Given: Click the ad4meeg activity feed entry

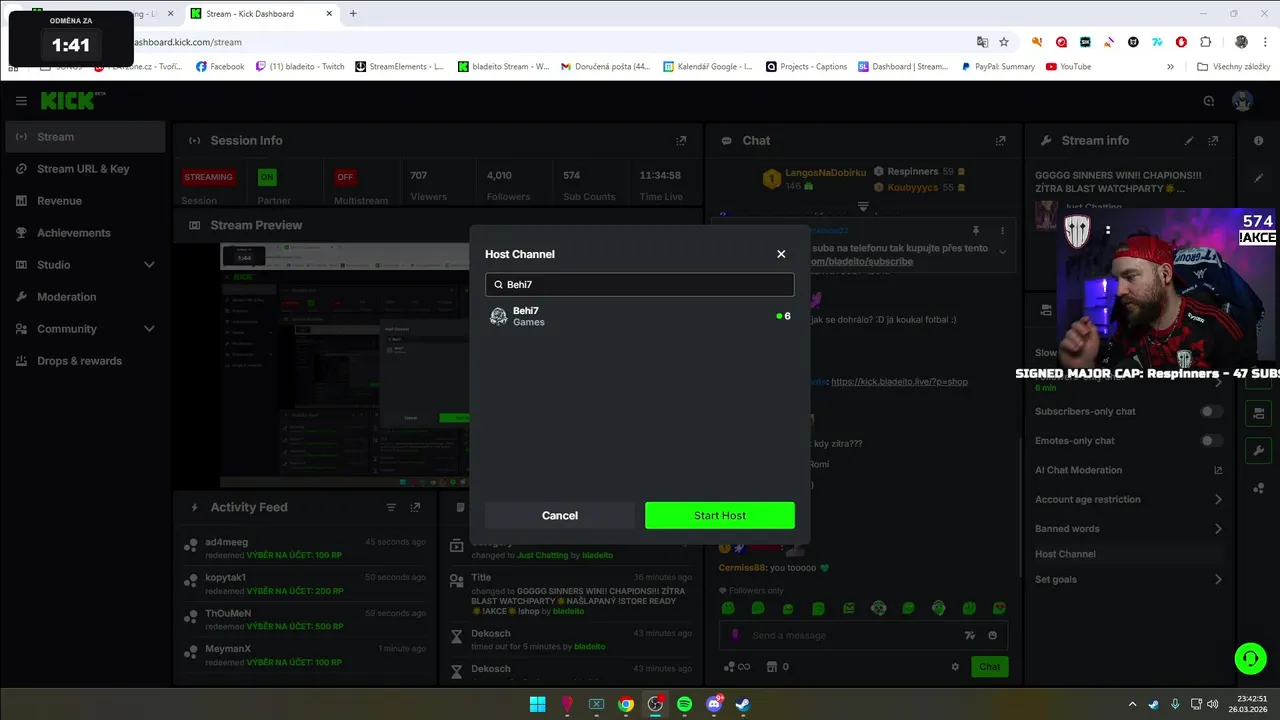Looking at the screenshot, I should [305, 547].
